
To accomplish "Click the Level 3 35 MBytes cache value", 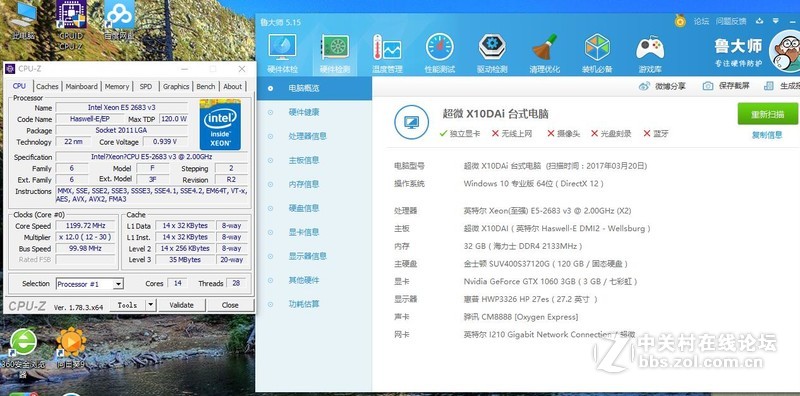I will (185, 260).
